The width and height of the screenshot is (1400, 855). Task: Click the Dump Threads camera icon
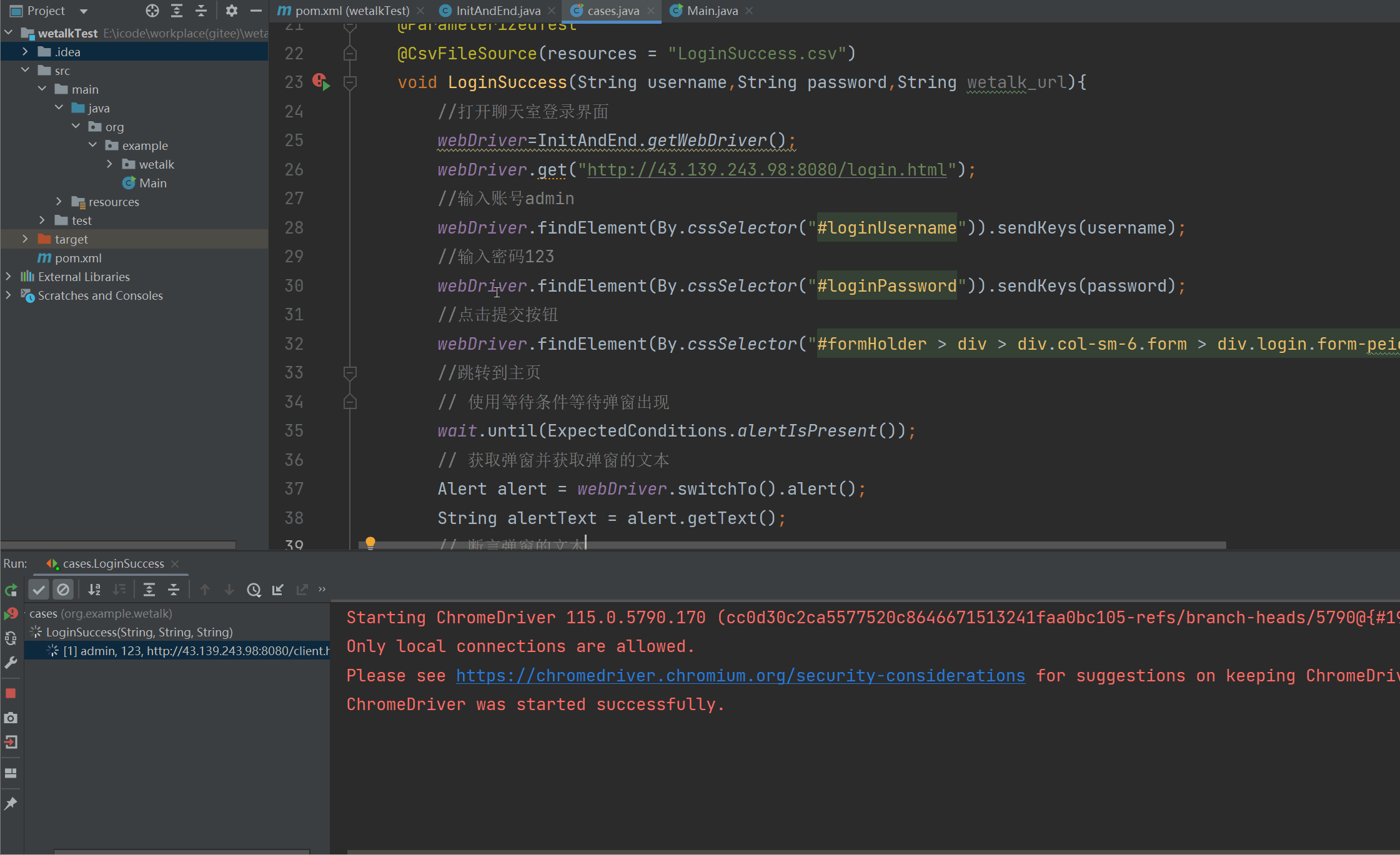point(11,718)
